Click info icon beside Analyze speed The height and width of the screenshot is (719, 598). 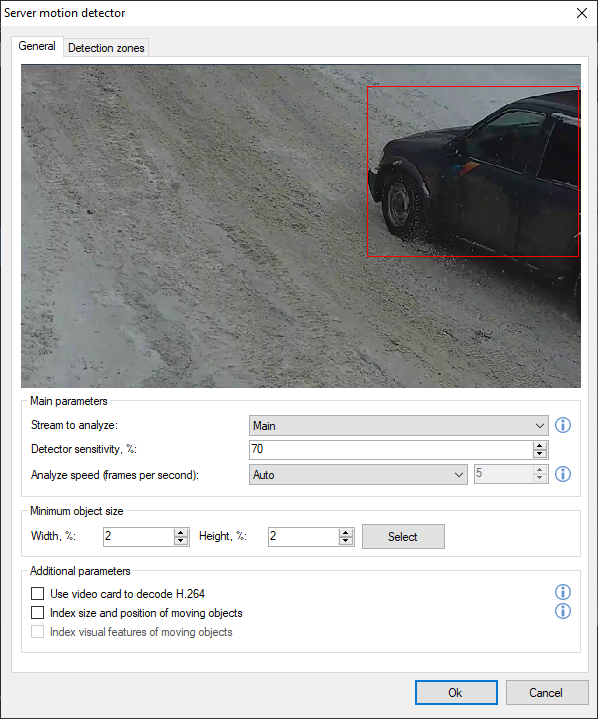(563, 474)
